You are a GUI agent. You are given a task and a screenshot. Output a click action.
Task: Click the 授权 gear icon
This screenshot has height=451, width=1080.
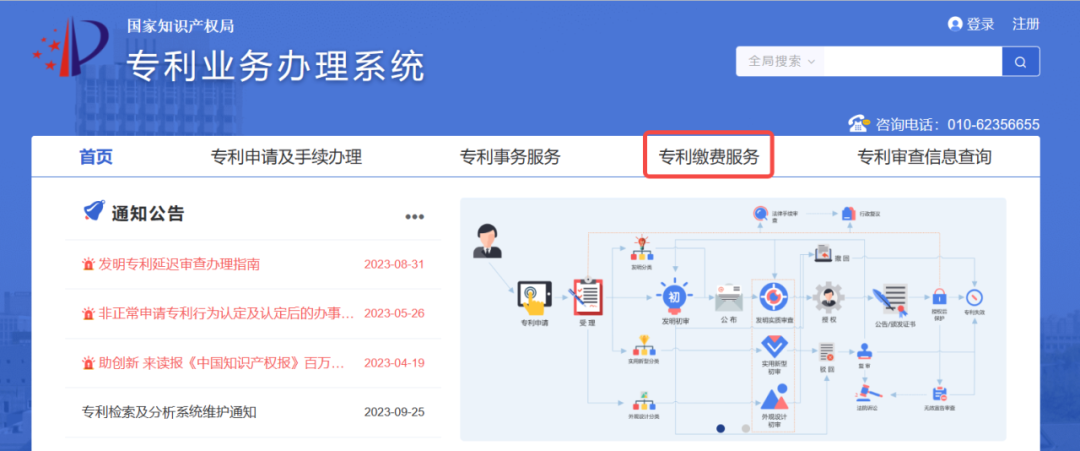pos(828,297)
